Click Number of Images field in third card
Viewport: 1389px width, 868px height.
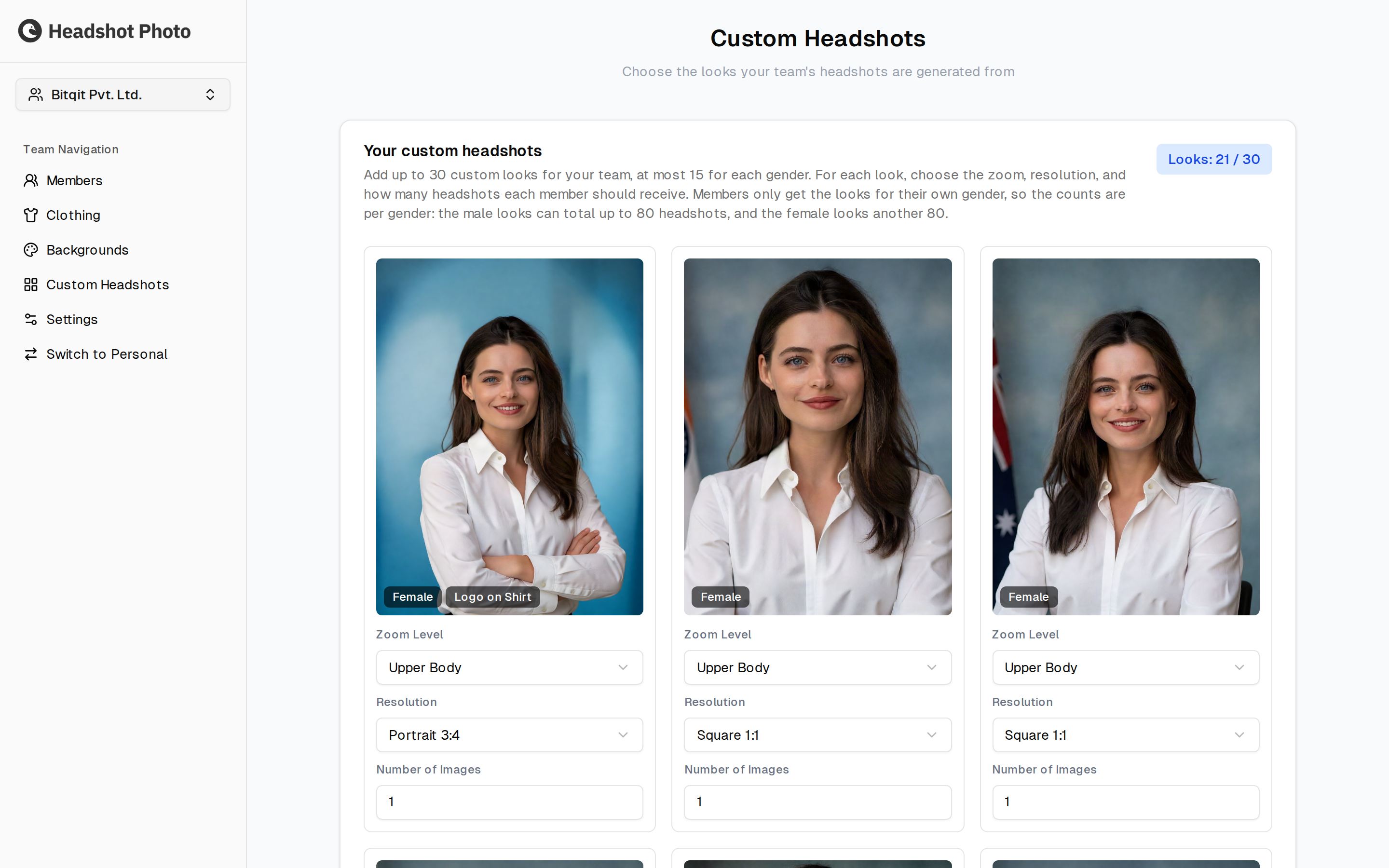[x=1125, y=802]
